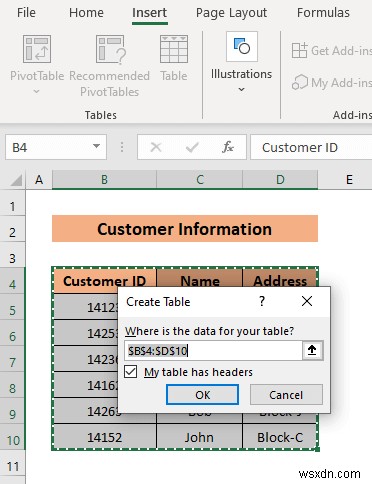Click the Customer Information title cell
Viewport: 372px width, 484px height.
click(185, 229)
